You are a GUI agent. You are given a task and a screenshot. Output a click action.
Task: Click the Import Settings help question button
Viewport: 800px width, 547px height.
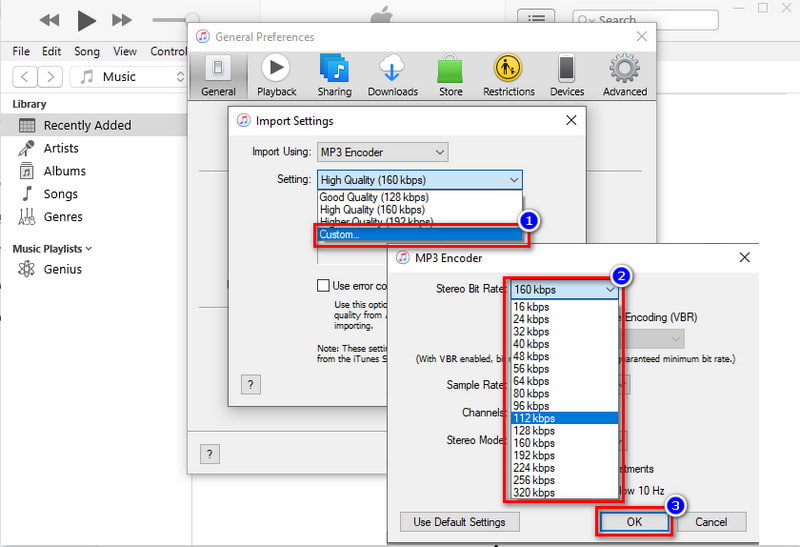(251, 385)
